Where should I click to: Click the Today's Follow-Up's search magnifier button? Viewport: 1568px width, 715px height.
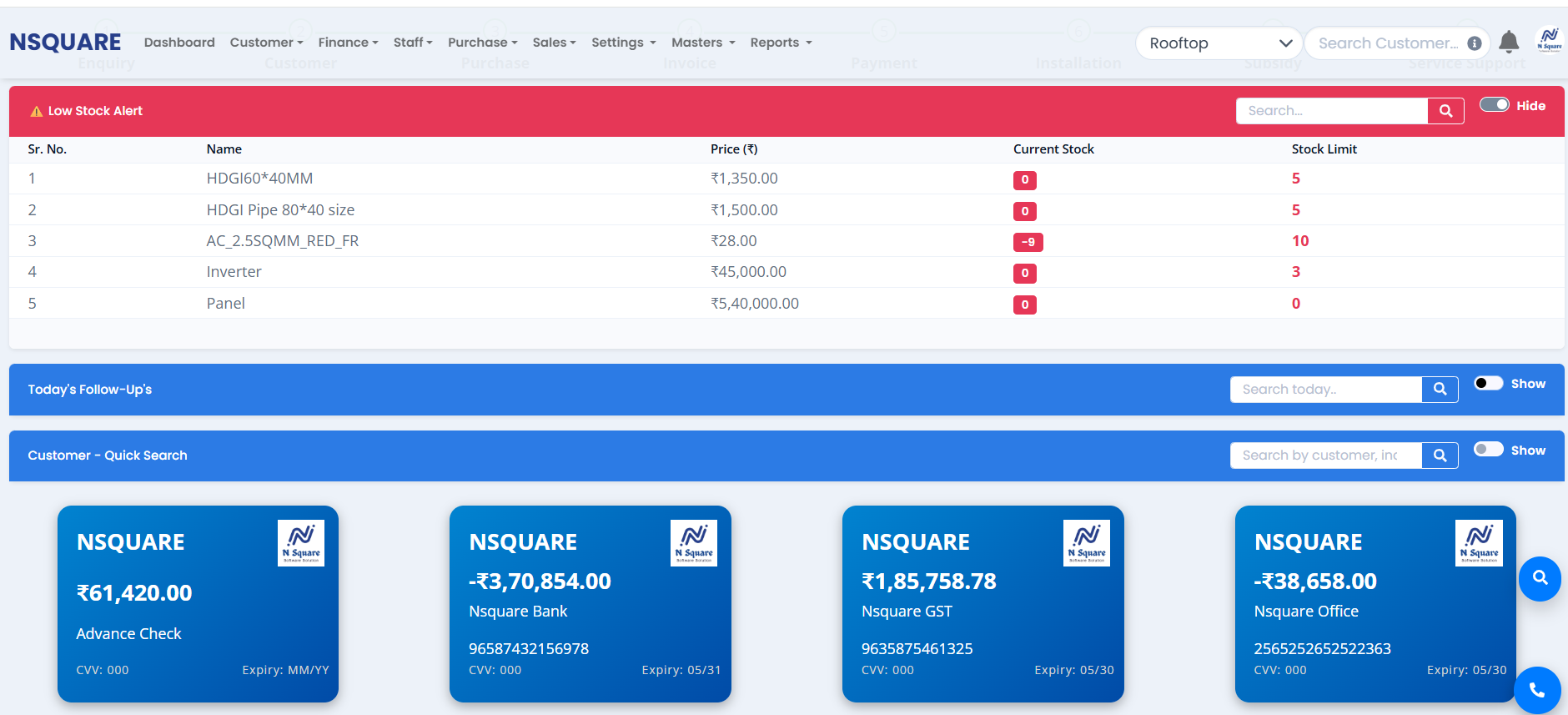(1440, 389)
